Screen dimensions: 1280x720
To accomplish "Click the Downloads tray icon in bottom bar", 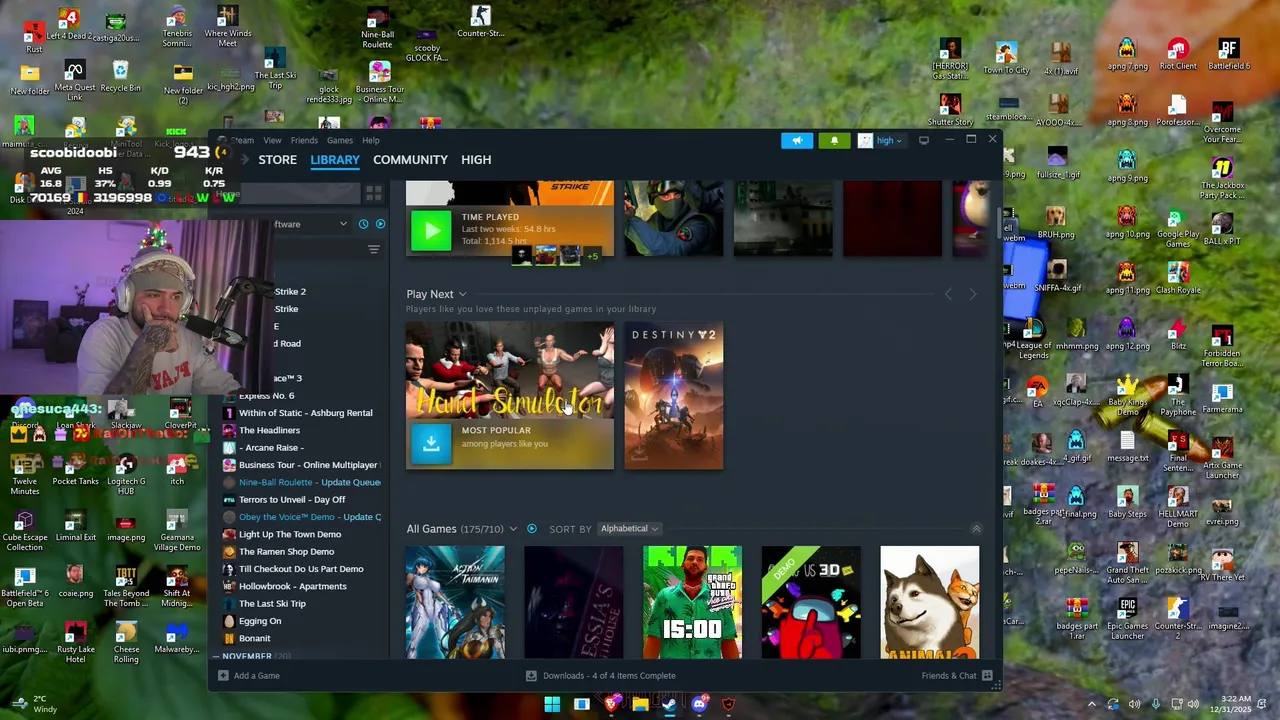I will click(531, 675).
